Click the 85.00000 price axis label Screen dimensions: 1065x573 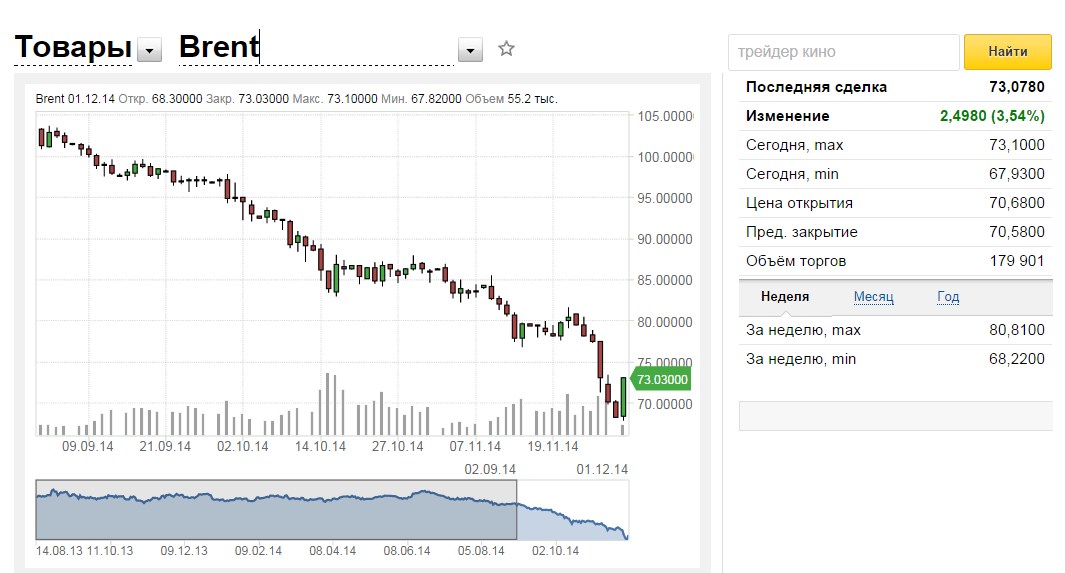click(665, 280)
